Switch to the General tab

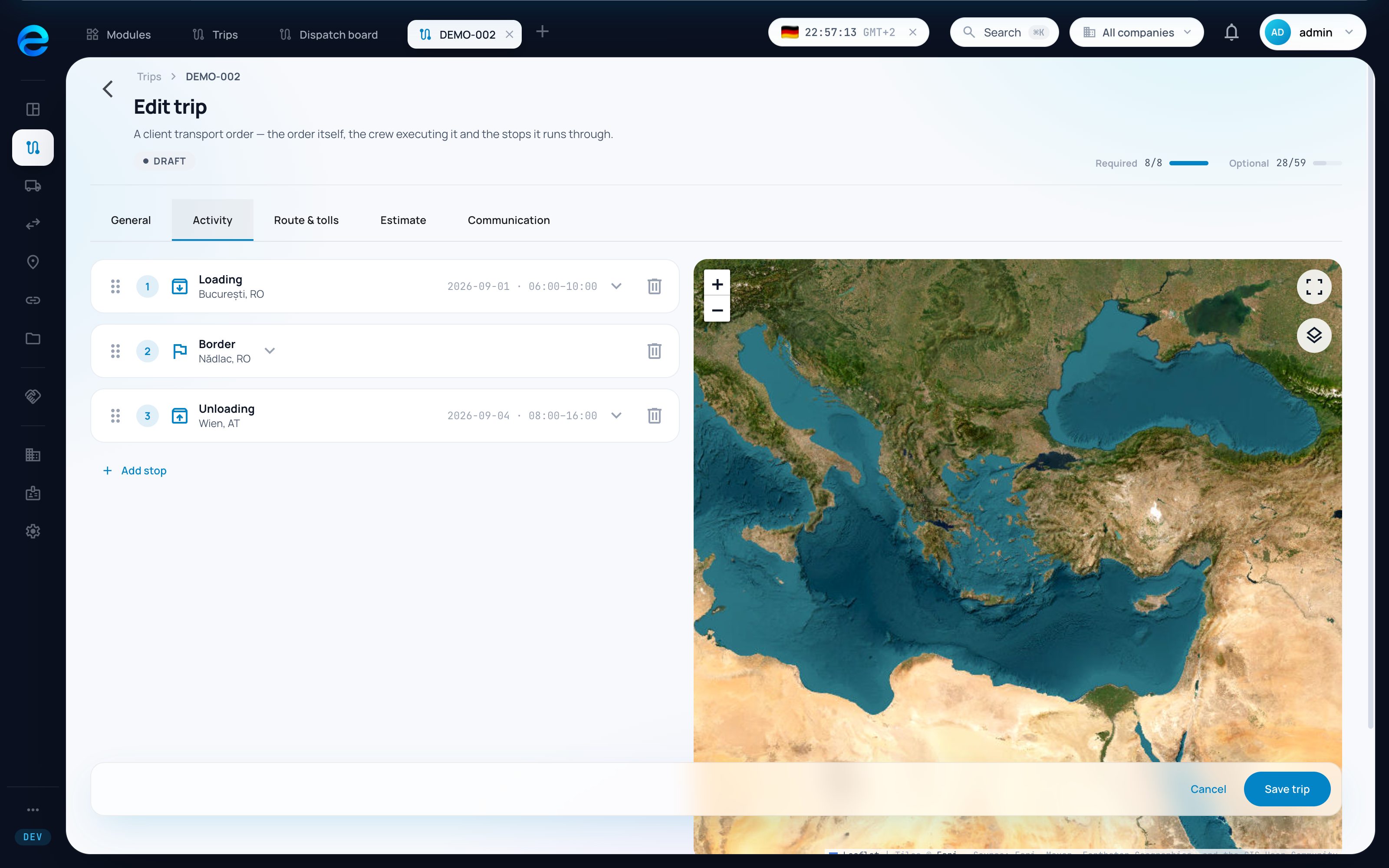(x=131, y=220)
